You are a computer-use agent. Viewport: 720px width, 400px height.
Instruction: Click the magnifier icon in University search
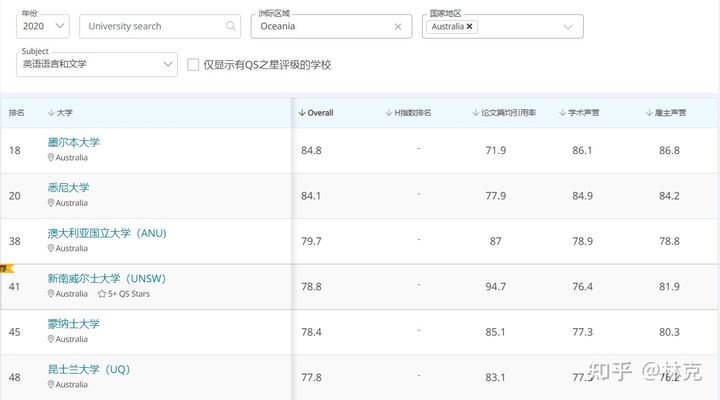click(231, 26)
